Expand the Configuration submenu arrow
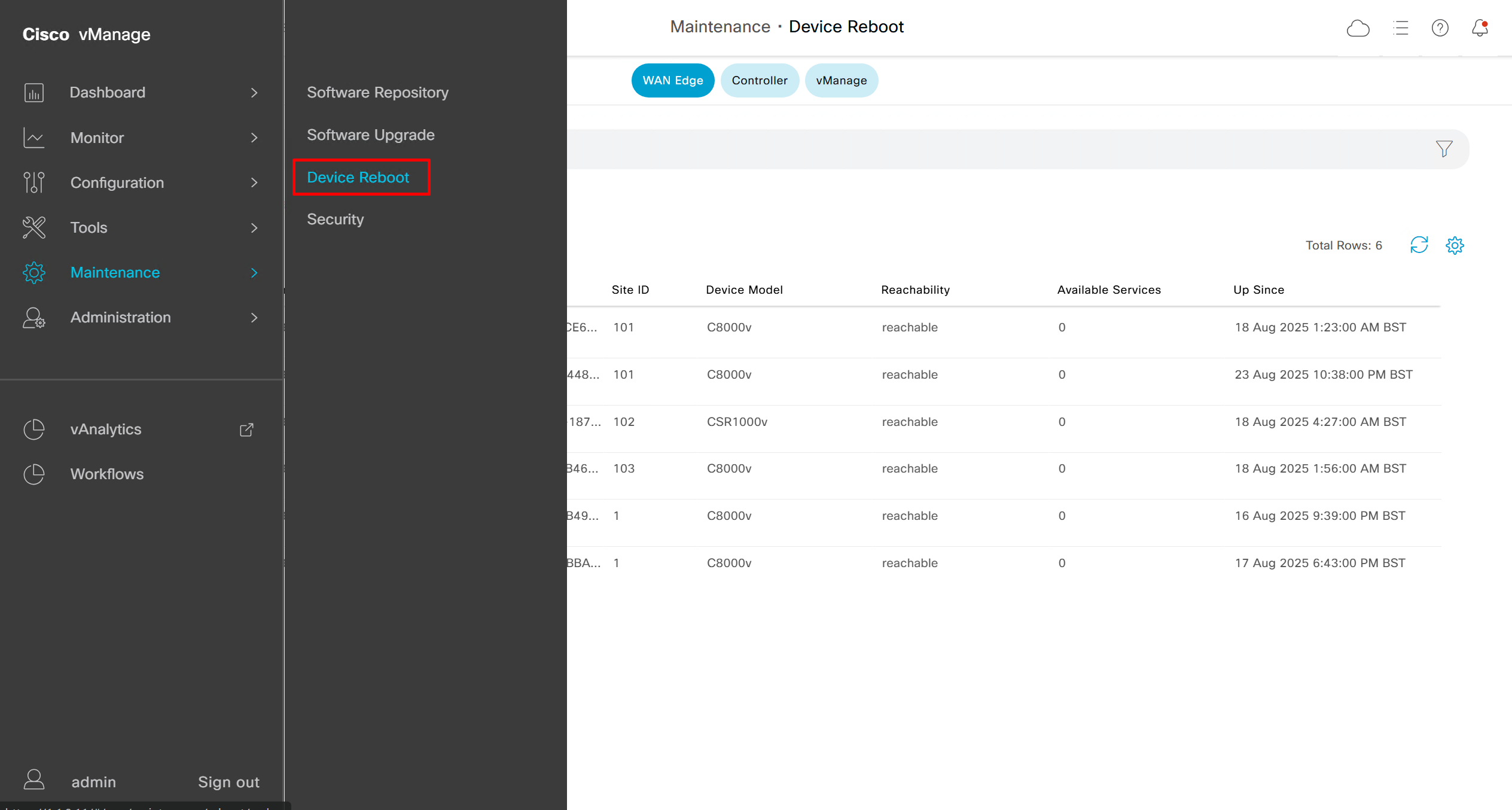 [x=254, y=182]
